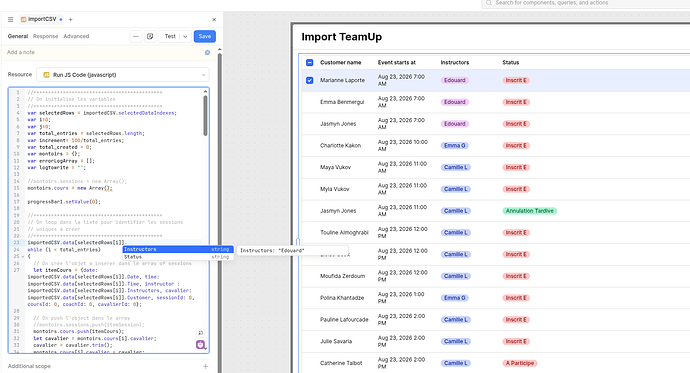Click Emma G tag in Charlotte Kakon row

pyautogui.click(x=455, y=146)
